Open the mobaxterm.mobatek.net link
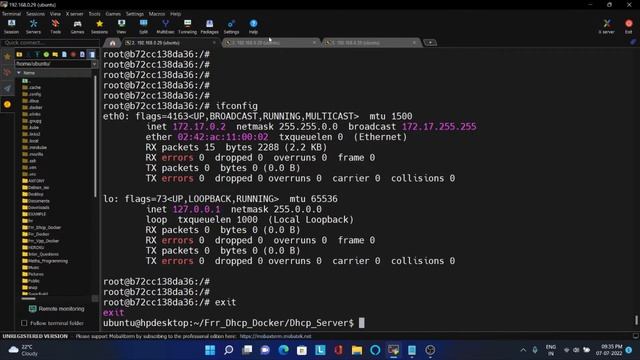The height and width of the screenshot is (360, 640). coord(275,336)
